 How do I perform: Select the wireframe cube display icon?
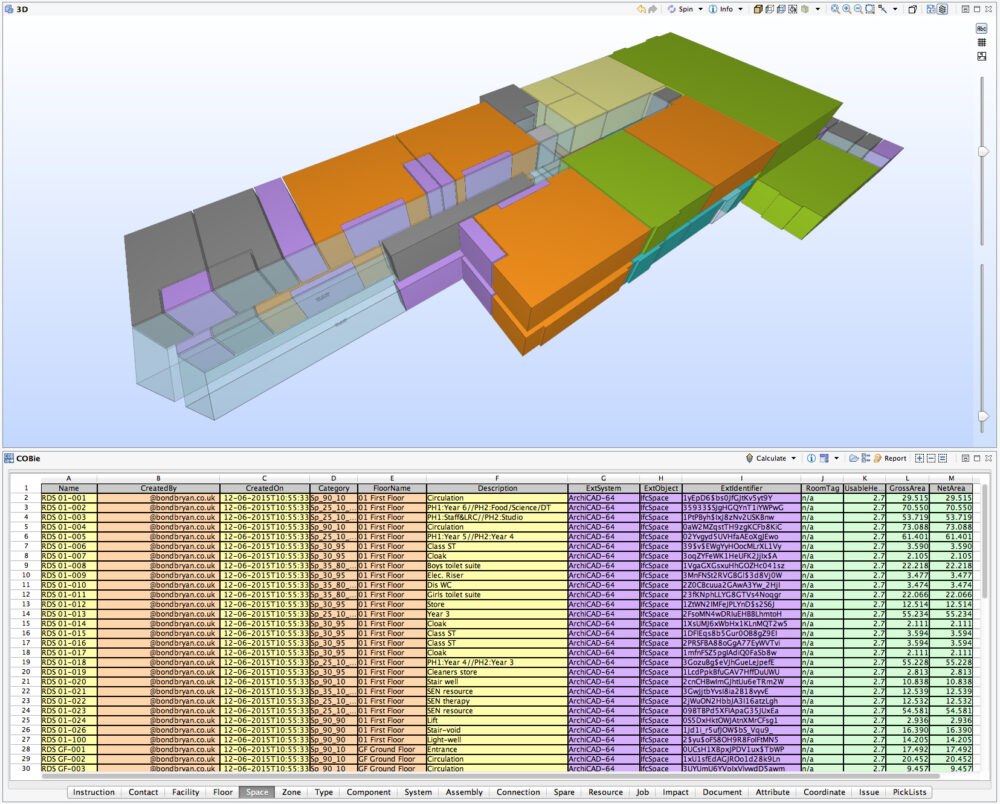(770, 10)
